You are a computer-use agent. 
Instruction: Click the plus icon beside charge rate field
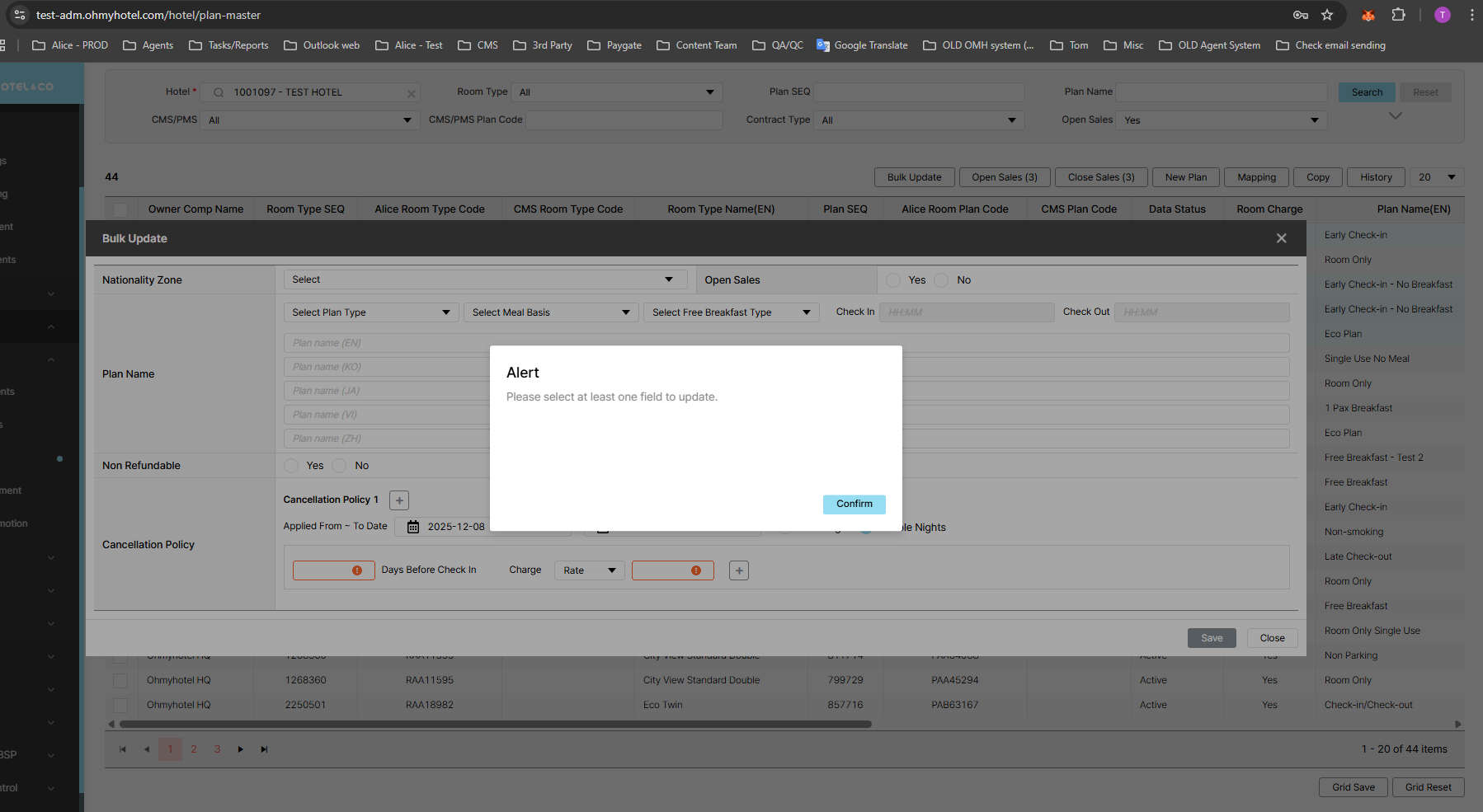tap(739, 570)
